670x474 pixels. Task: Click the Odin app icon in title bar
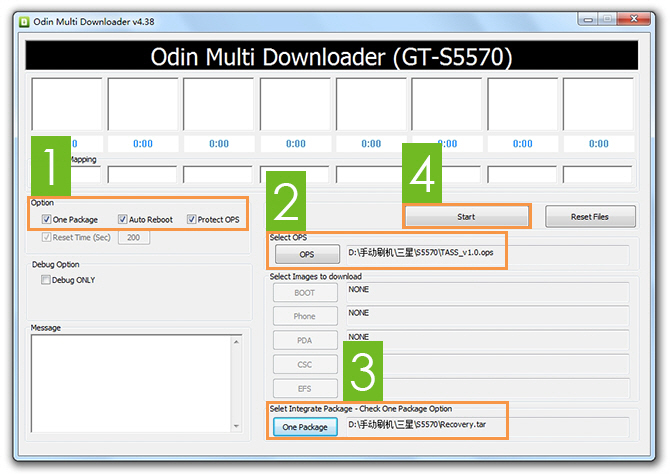click(x=24, y=22)
